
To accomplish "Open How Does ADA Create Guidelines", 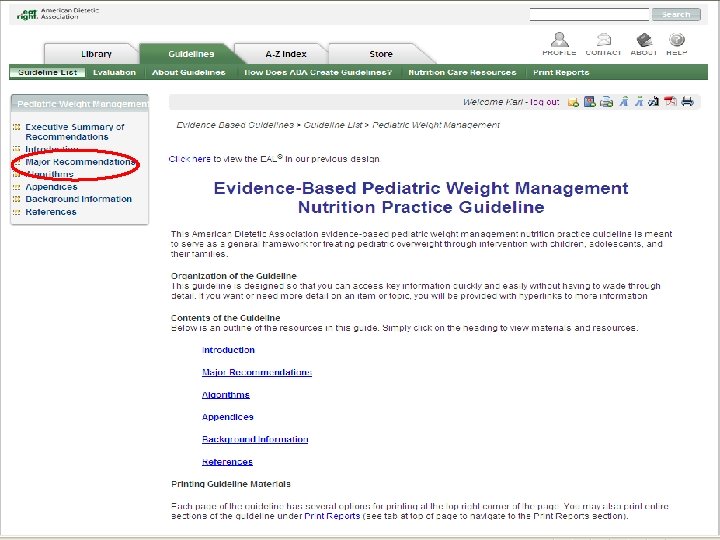I will pyautogui.click(x=318, y=73).
